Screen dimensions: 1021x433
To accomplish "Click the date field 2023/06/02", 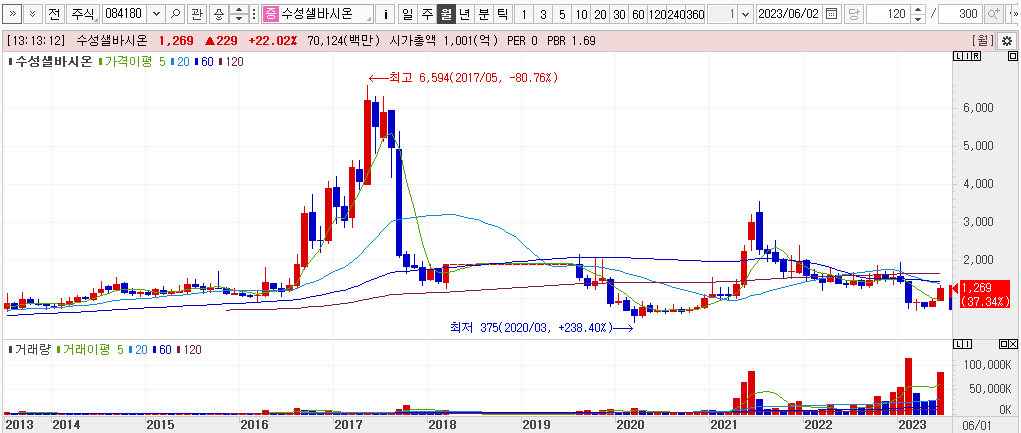I will point(789,14).
